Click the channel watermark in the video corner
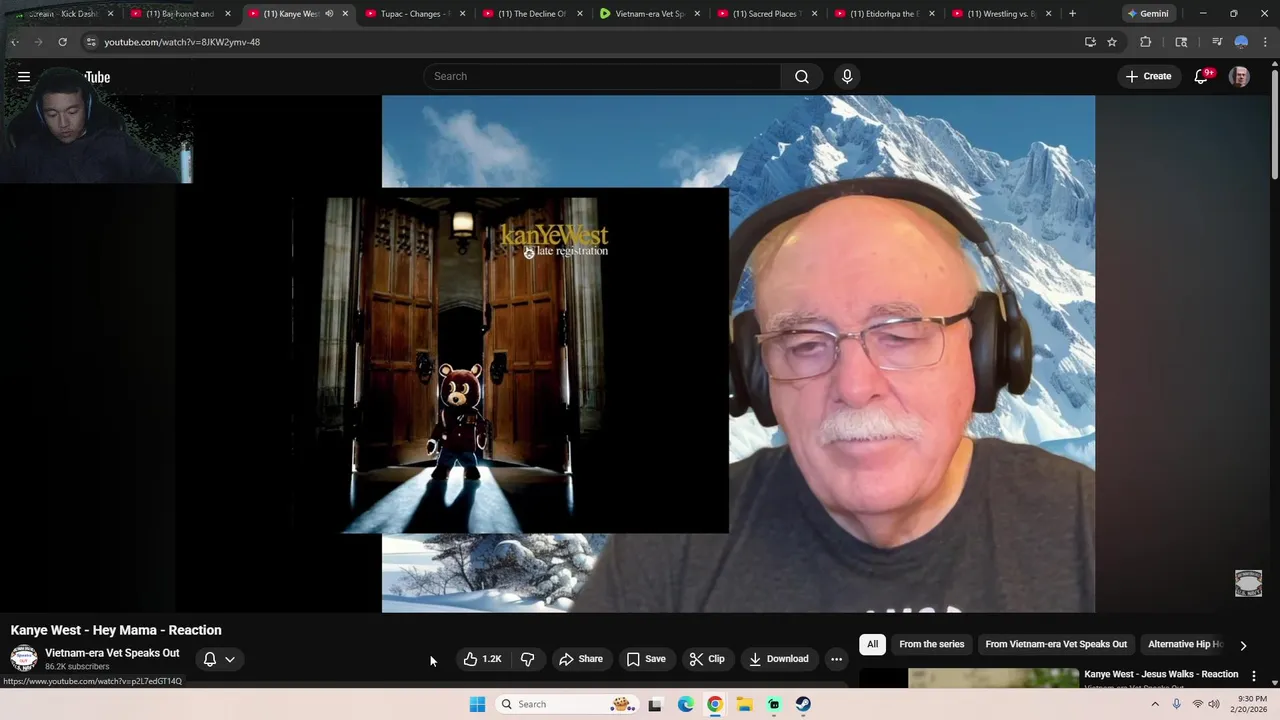Screen dimensions: 1280x720 point(1248,583)
